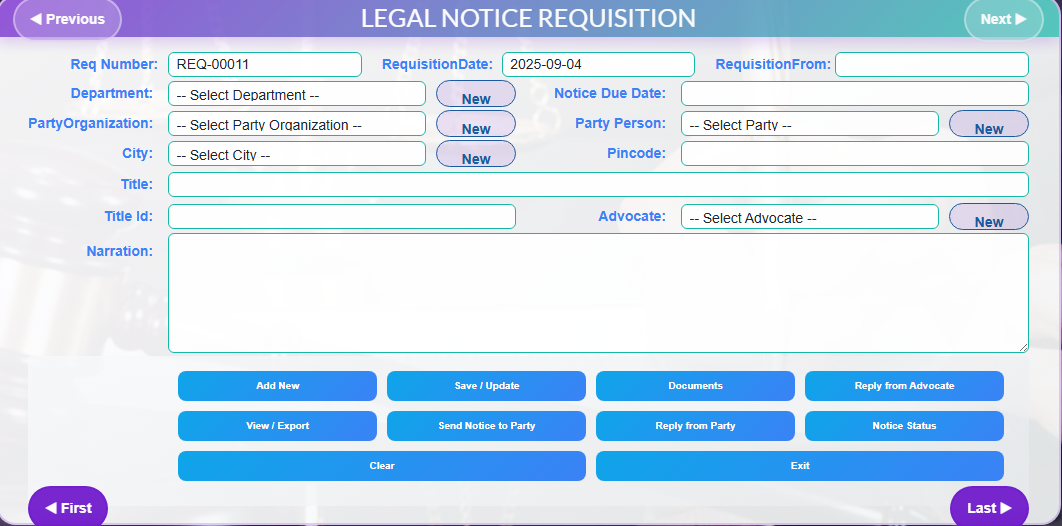Viewport: 1062px width, 526px height.
Task: Open the Advocate dropdown list
Action: 809,217
